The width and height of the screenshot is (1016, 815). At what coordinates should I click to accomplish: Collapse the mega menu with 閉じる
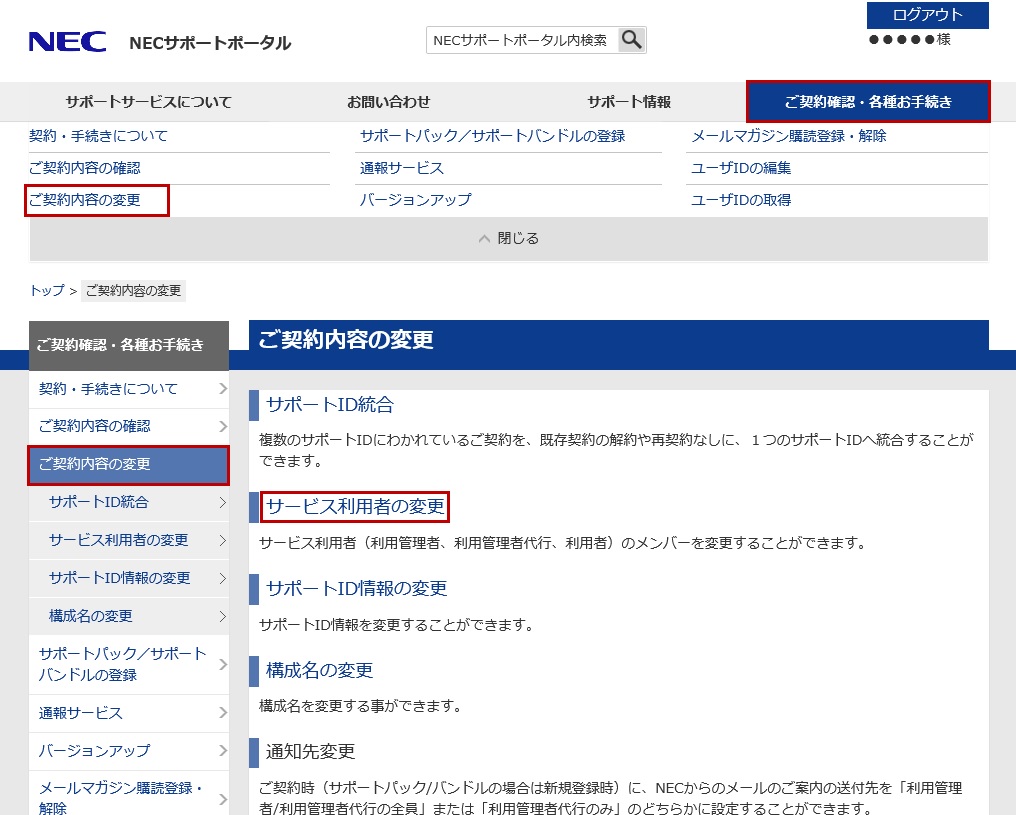(x=509, y=239)
